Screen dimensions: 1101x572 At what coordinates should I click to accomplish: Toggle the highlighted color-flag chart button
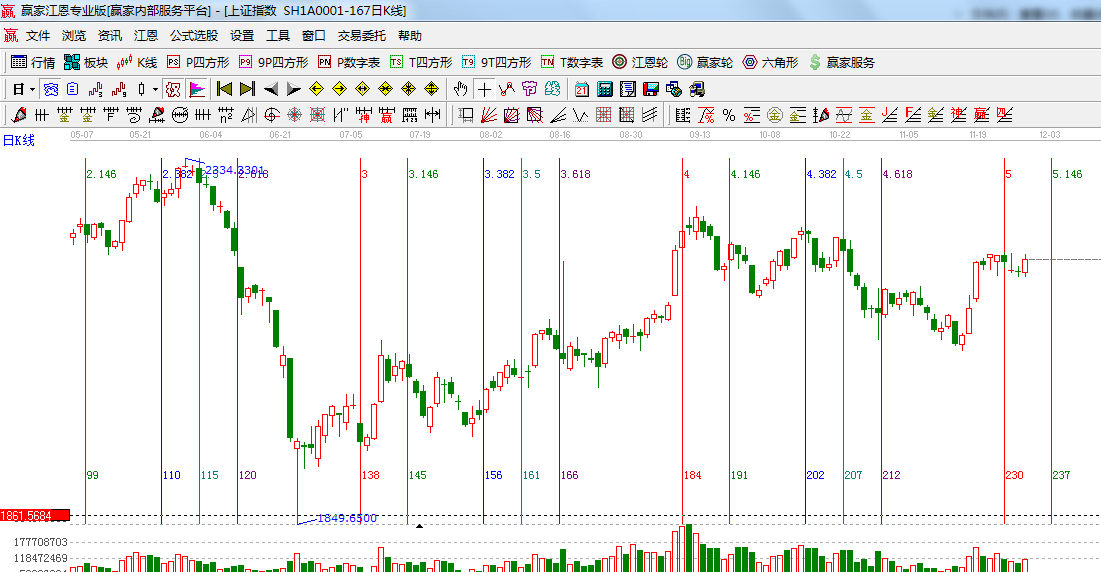[197, 89]
